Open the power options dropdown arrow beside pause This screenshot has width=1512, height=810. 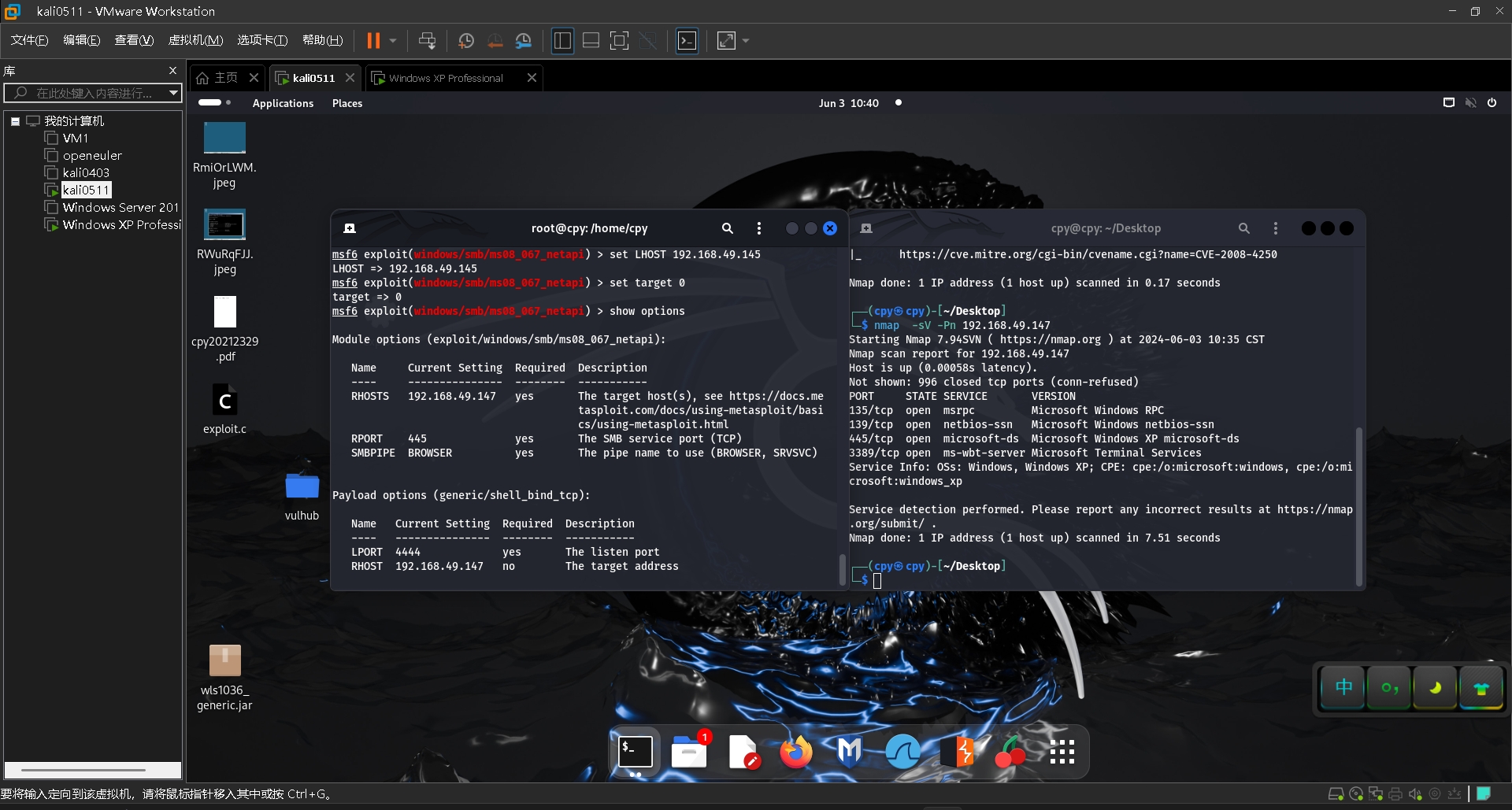pos(392,40)
